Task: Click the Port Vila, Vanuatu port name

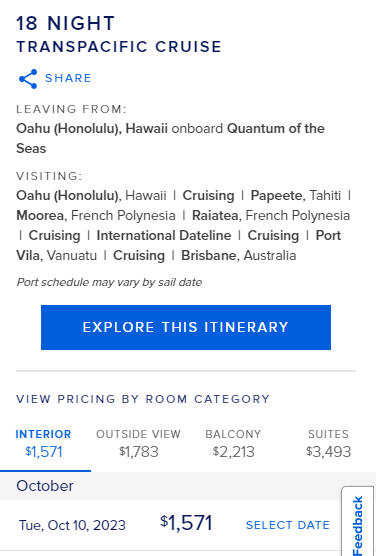Action: point(178,245)
